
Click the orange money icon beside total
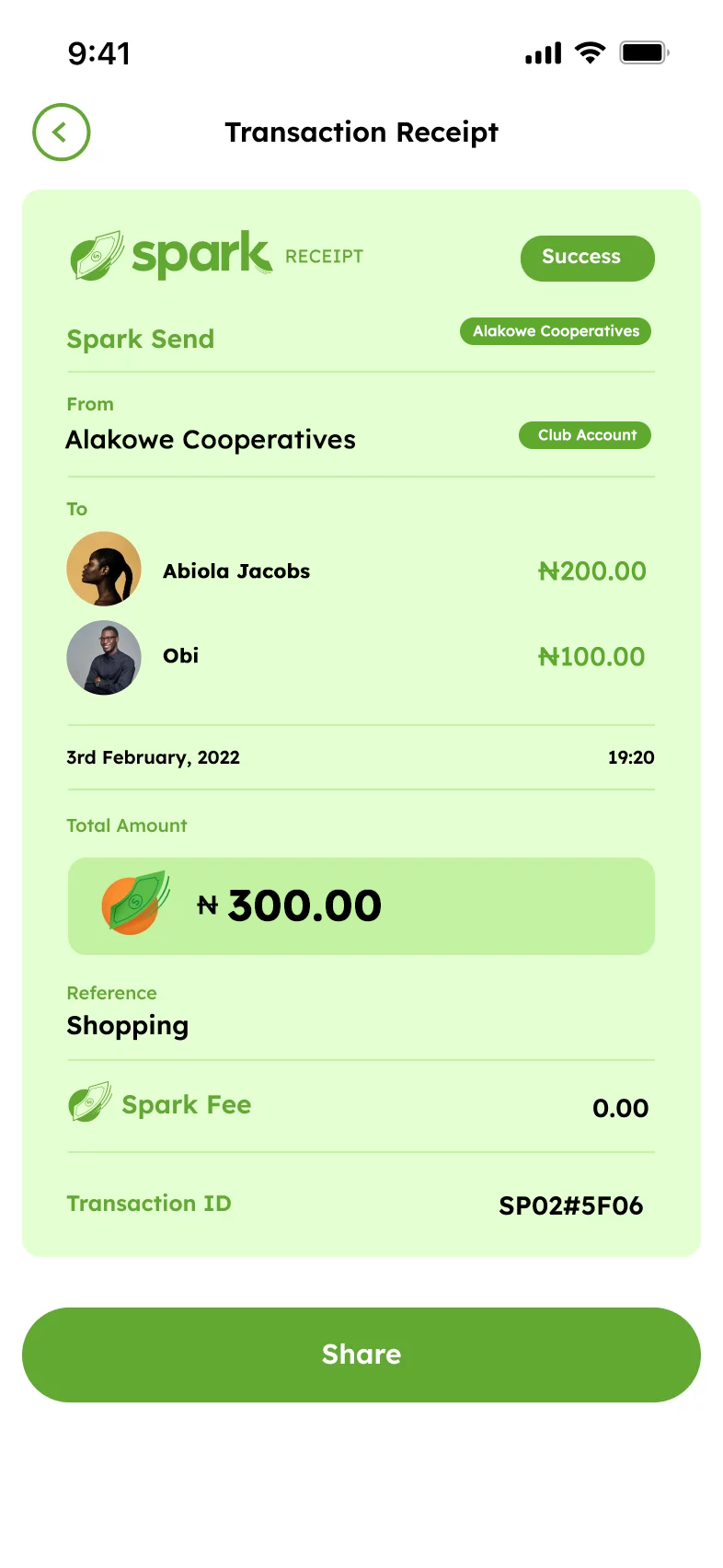pos(135,904)
